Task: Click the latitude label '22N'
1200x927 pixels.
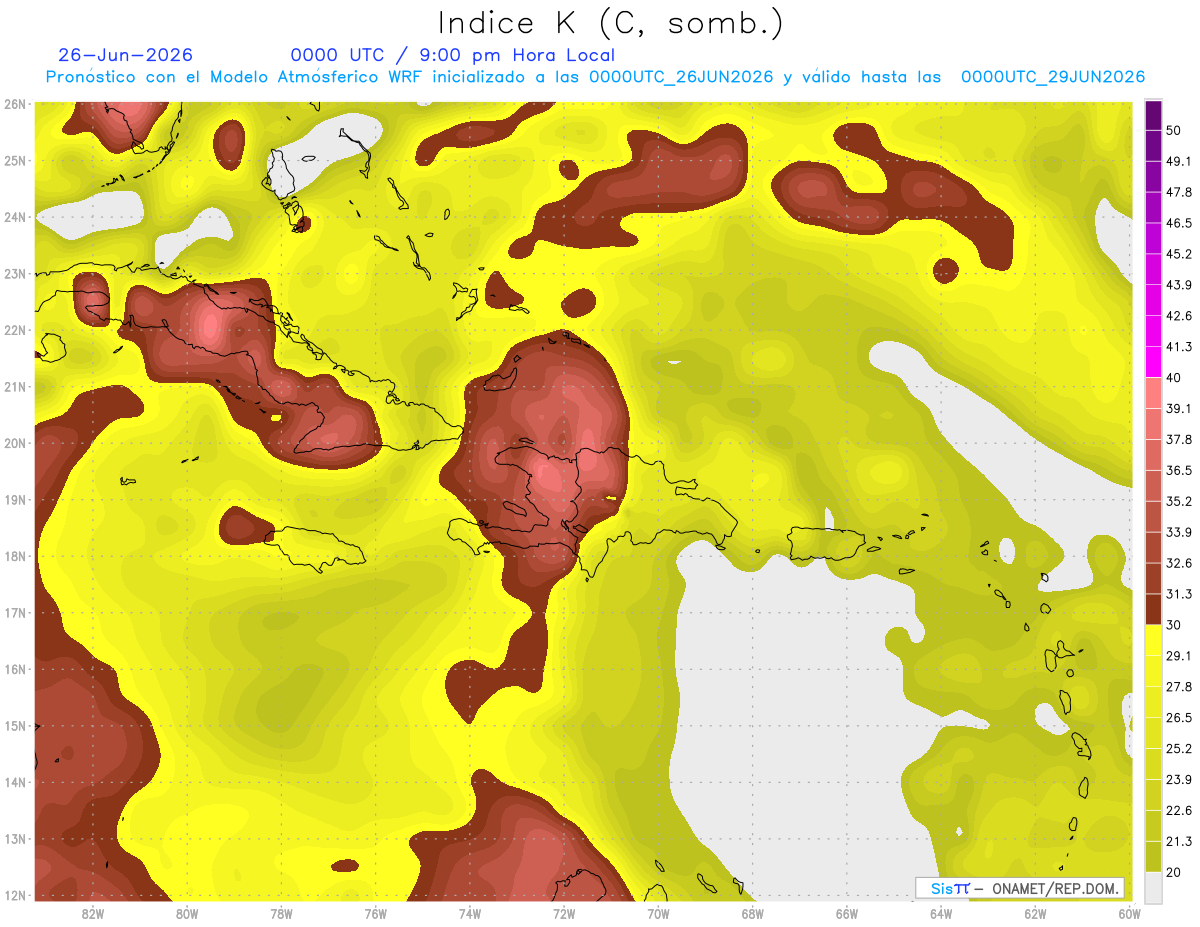Action: (15, 330)
